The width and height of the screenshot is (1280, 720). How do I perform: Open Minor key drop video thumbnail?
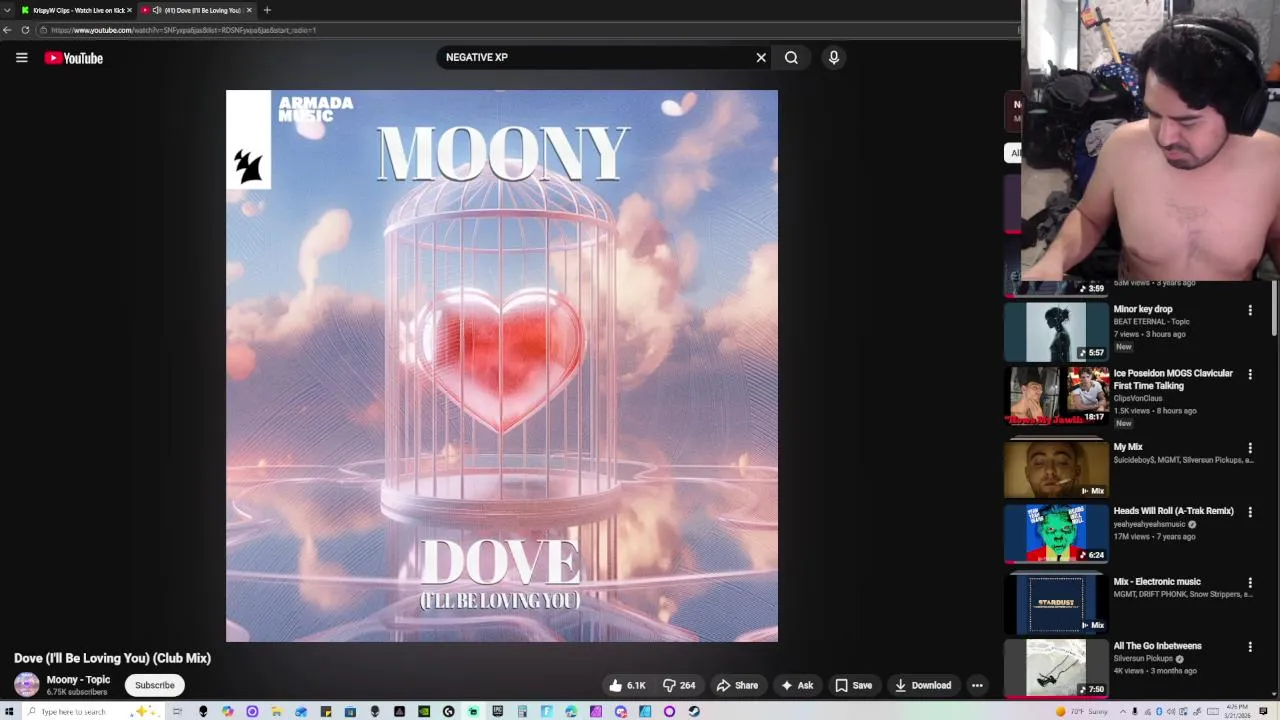pyautogui.click(x=1057, y=332)
